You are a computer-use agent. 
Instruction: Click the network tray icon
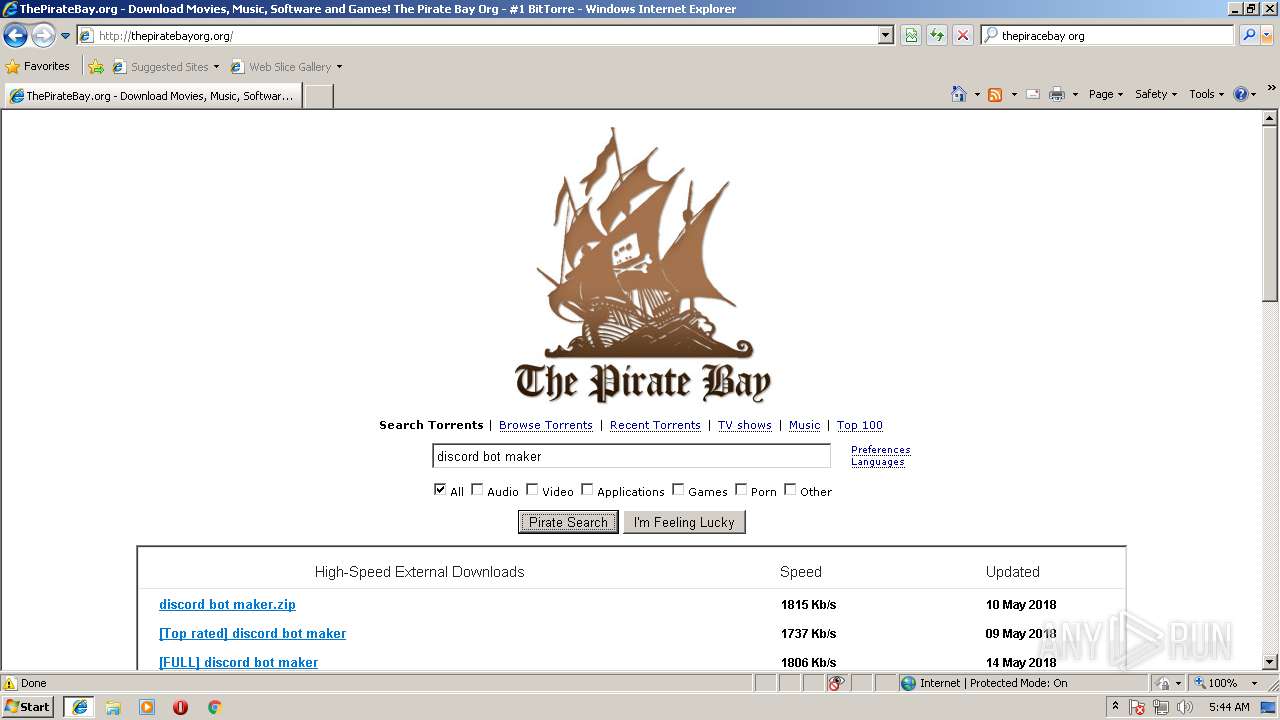pyautogui.click(x=1161, y=707)
